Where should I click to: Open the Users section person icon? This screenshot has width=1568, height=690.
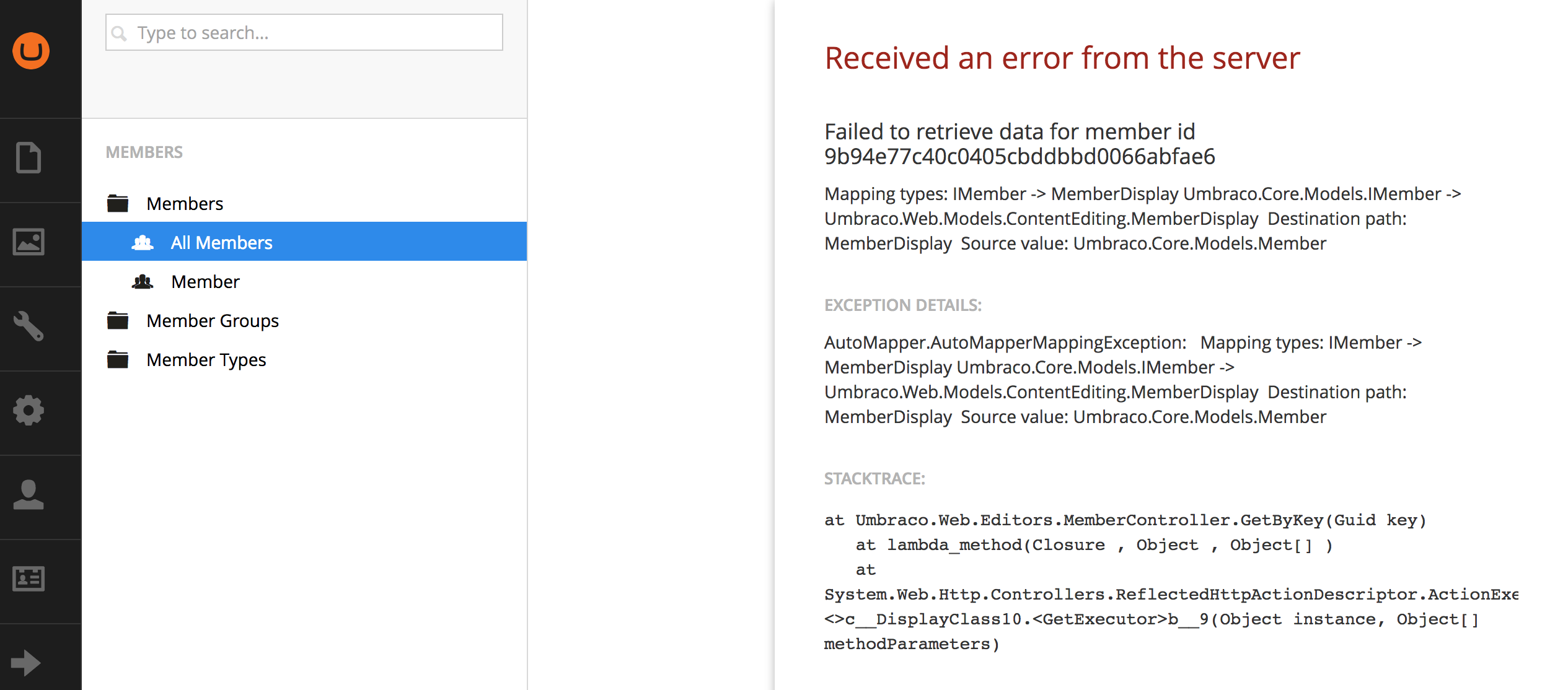pyautogui.click(x=29, y=494)
